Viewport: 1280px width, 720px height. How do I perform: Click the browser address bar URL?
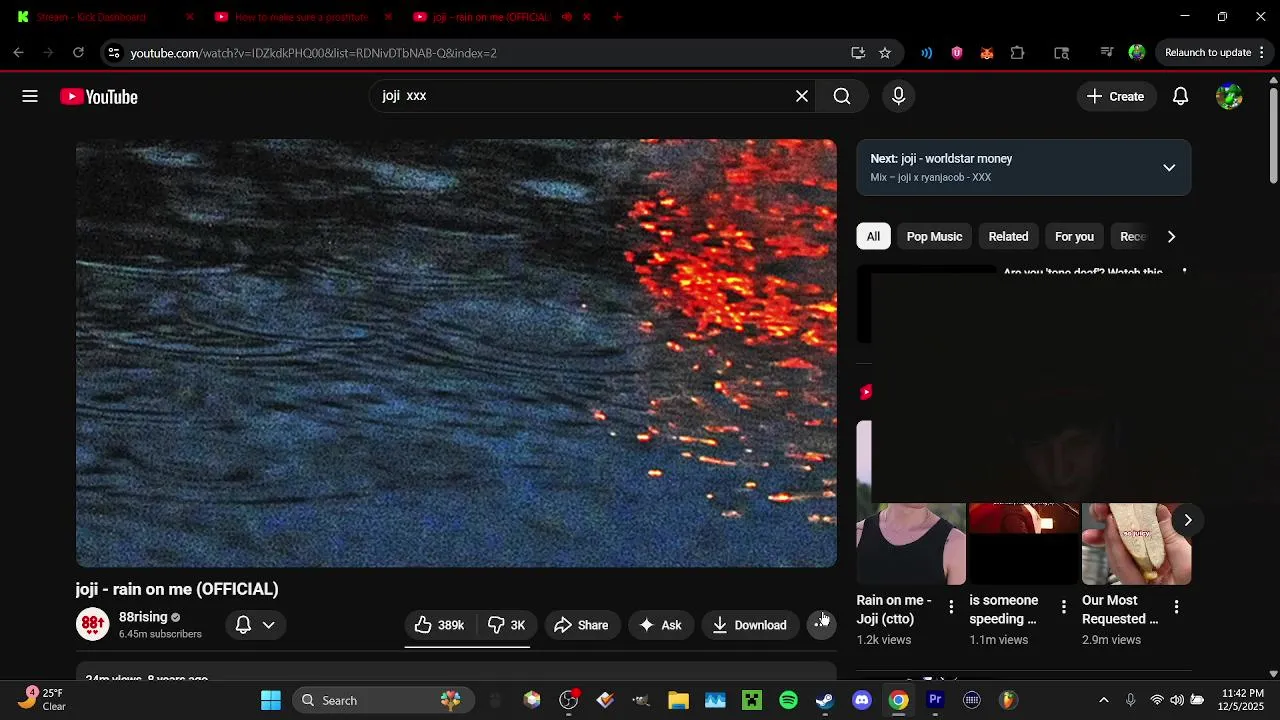(x=313, y=53)
